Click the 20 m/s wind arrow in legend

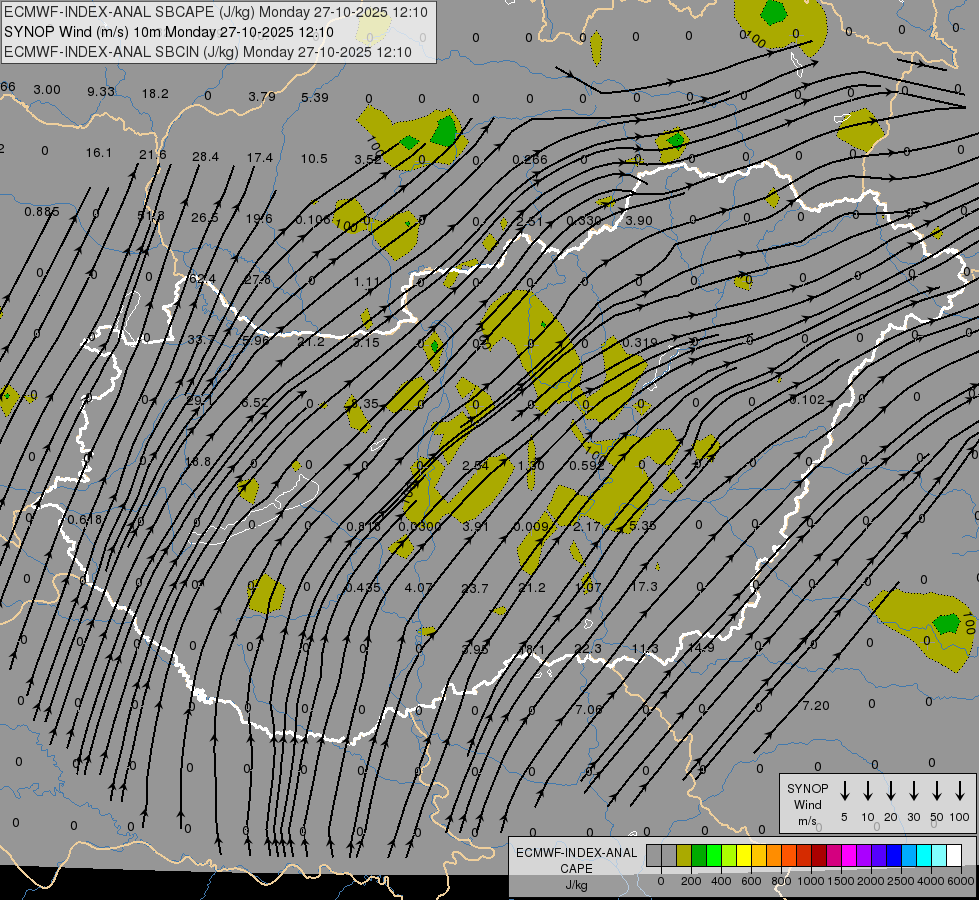coord(891,791)
